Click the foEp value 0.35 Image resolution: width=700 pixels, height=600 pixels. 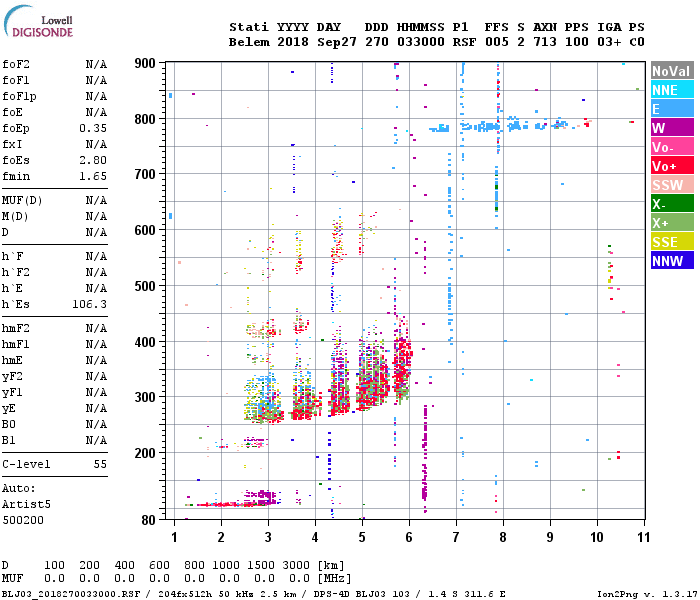93,129
